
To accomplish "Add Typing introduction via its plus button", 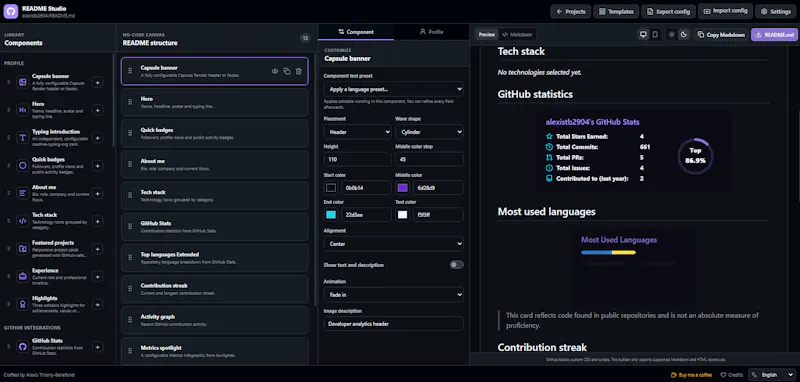I will click(97, 138).
